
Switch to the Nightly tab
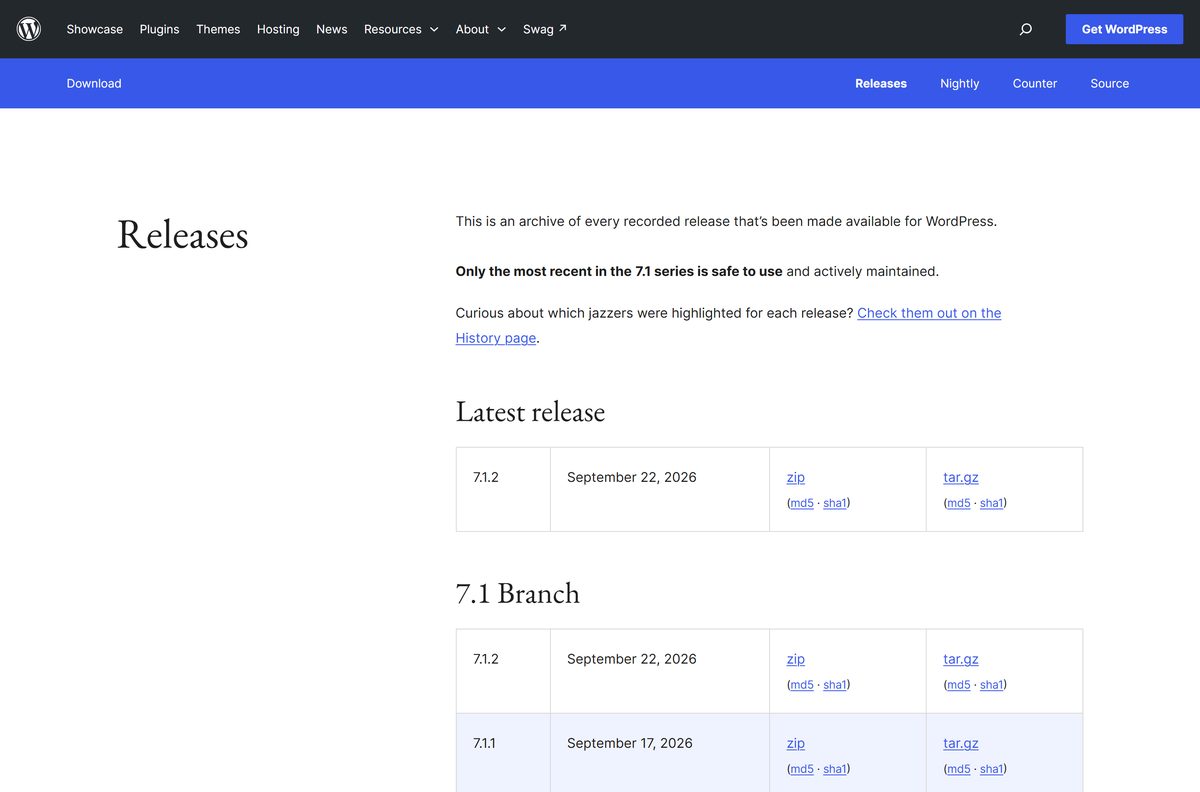[x=960, y=83]
